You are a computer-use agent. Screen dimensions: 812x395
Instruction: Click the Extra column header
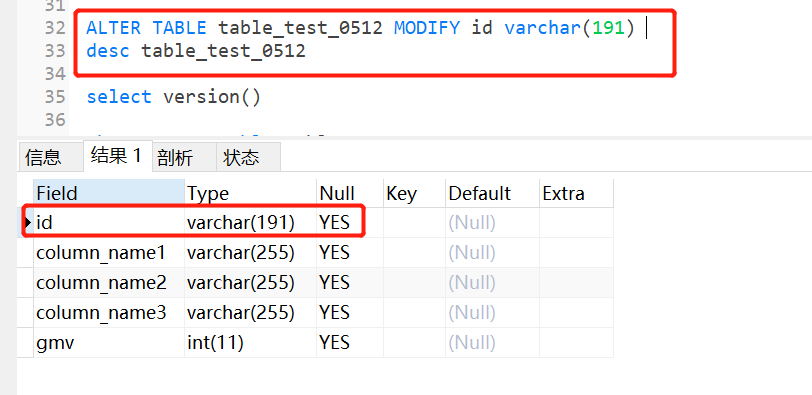tap(576, 193)
